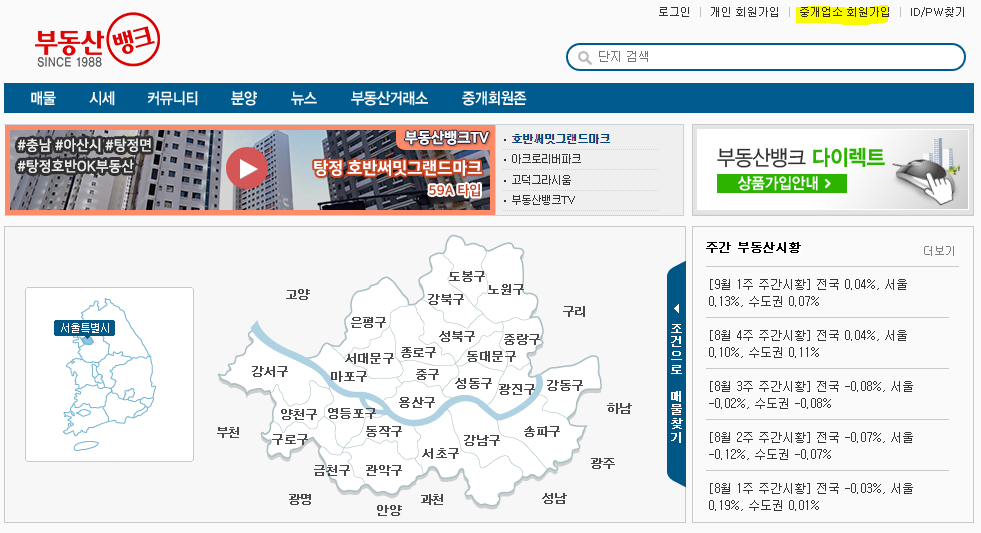This screenshot has height=533, width=981.
Task: Select 강동구 on the Seoul map
Action: pyautogui.click(x=565, y=385)
